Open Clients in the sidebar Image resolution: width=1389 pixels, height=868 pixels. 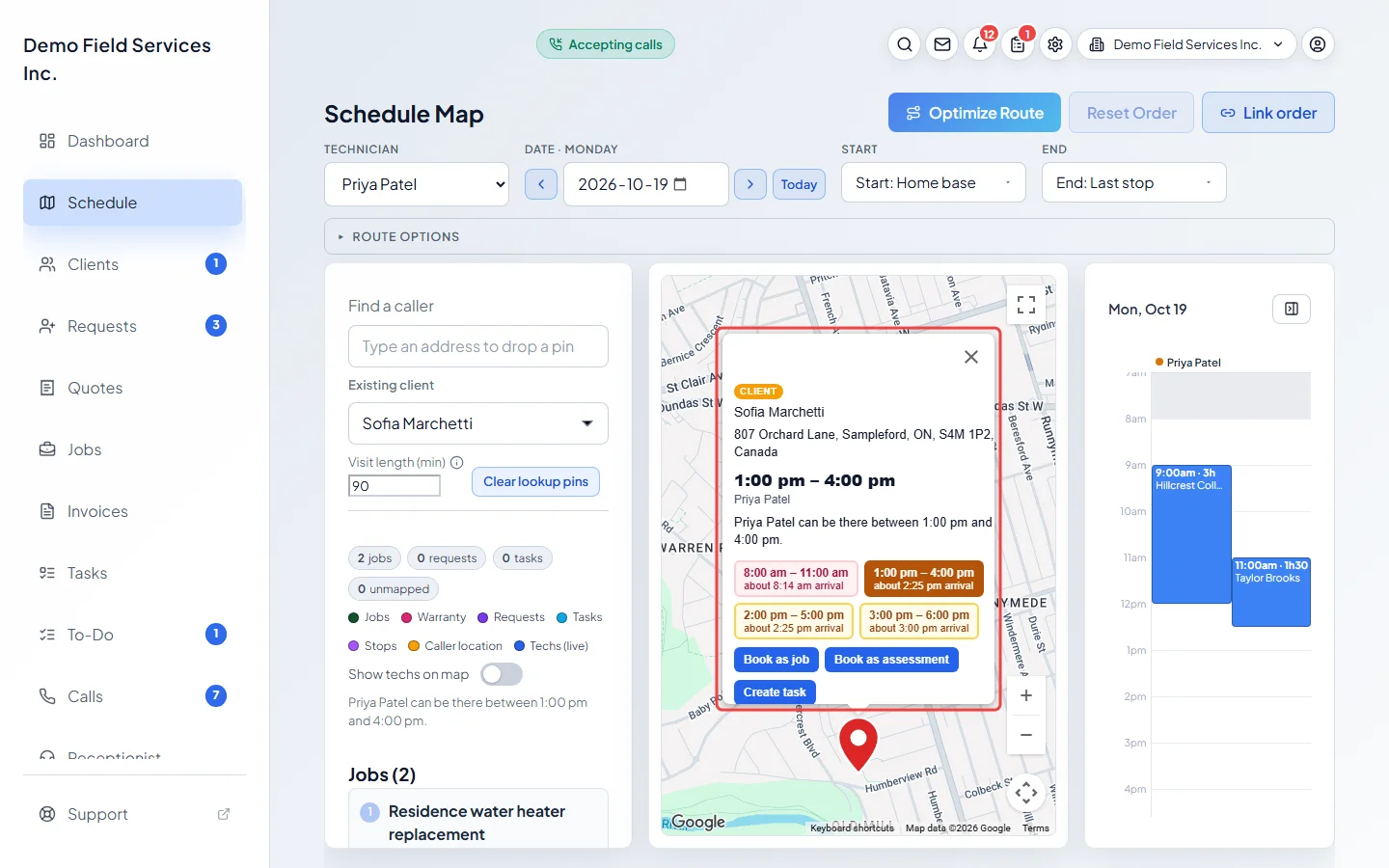pos(133,264)
